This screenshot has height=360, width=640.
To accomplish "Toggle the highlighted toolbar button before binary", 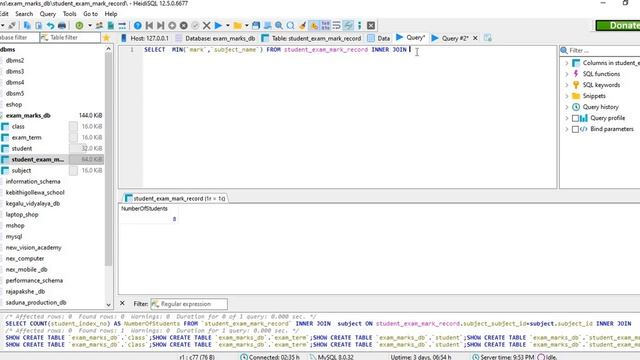I will 314,25.
